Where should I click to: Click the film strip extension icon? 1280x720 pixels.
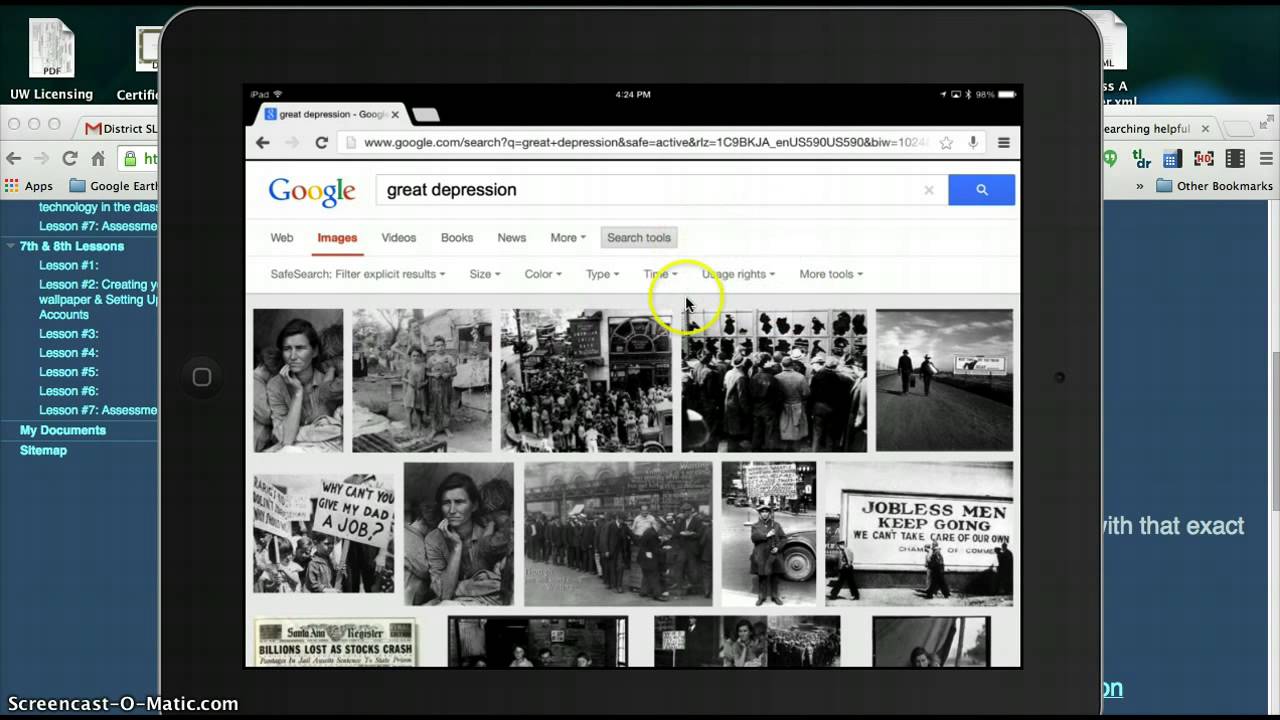(1235, 158)
